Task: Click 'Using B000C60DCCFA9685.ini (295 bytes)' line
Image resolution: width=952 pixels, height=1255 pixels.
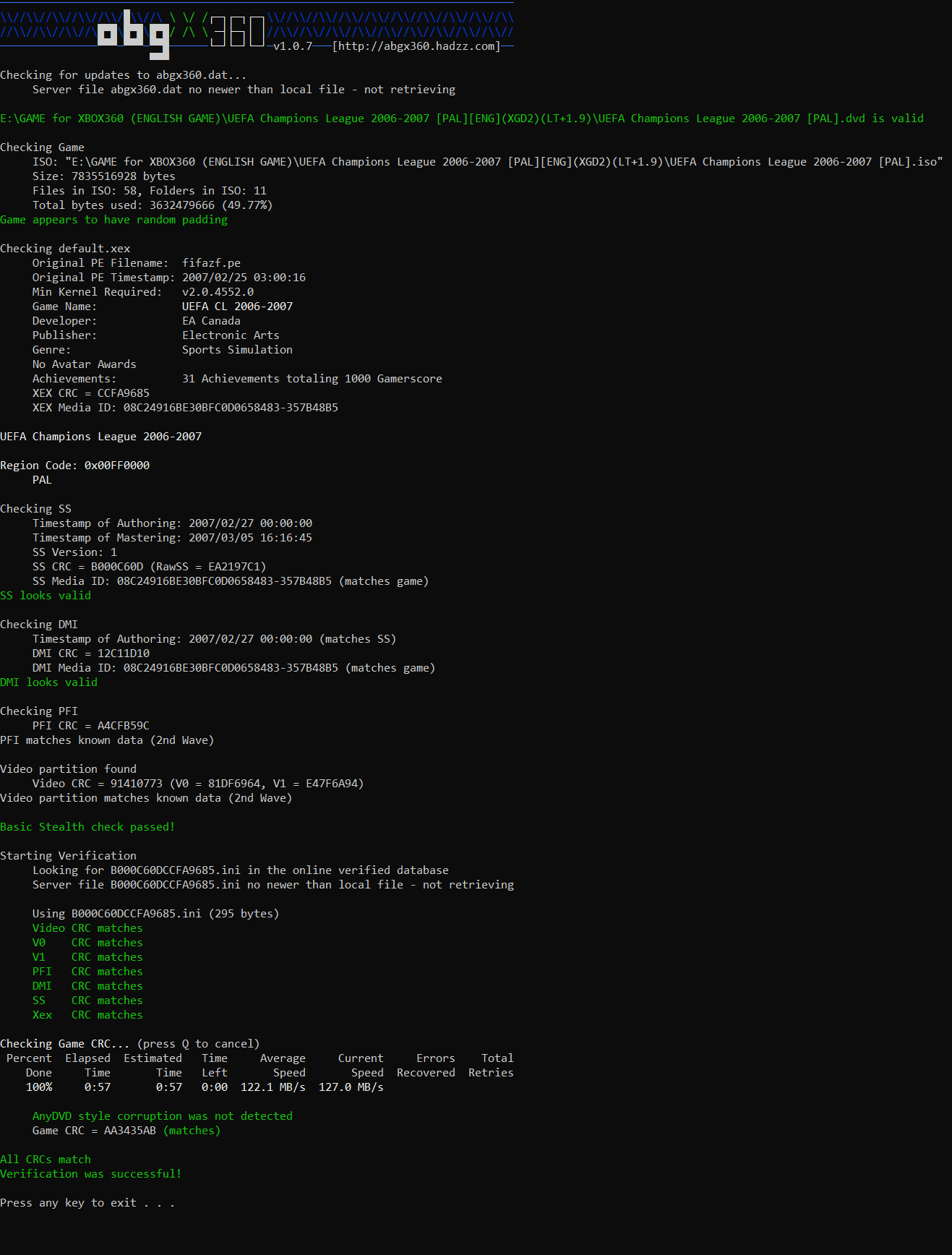Action: coord(156,914)
